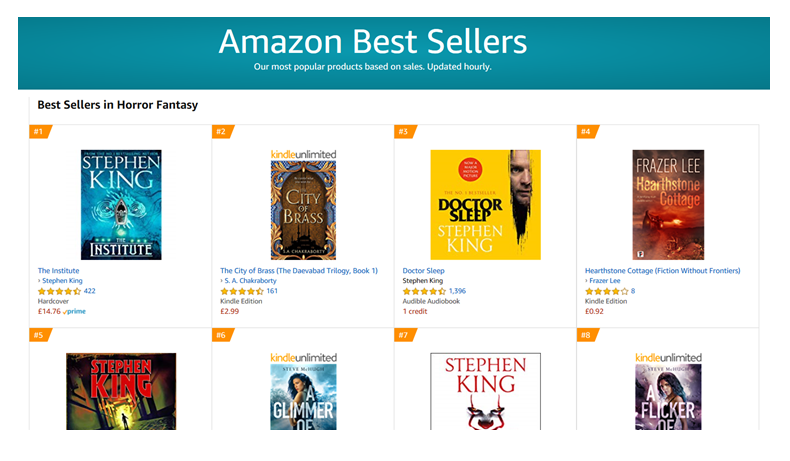Click the #4 rank badge
Screen dimensions: 790x461
coord(587,132)
